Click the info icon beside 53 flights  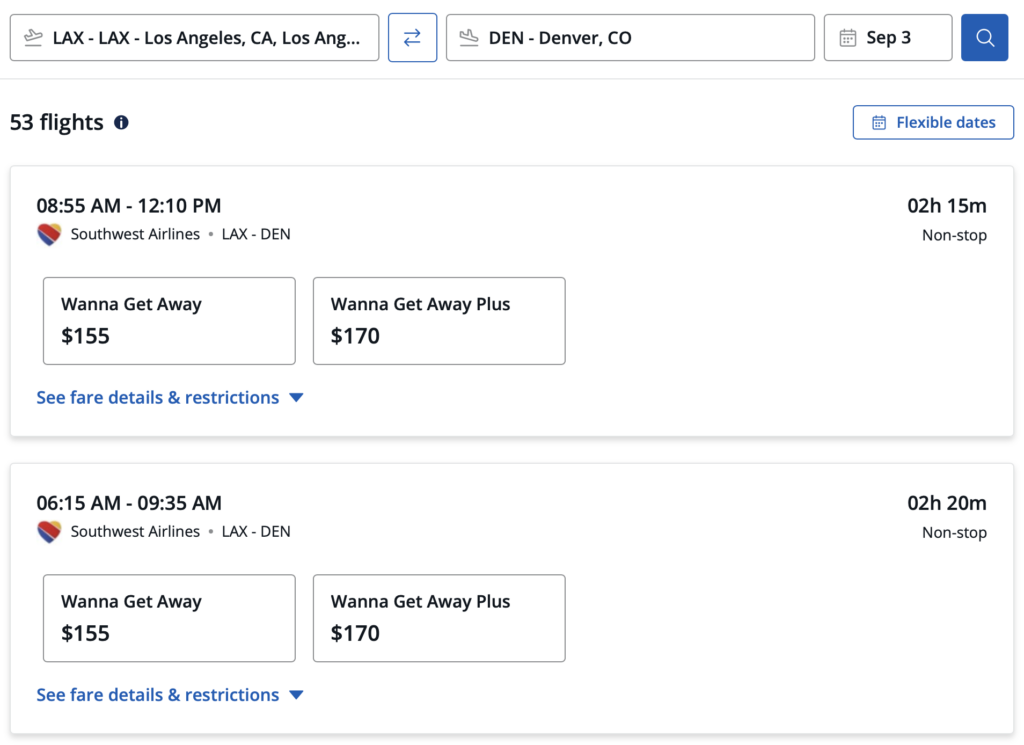[x=121, y=123]
